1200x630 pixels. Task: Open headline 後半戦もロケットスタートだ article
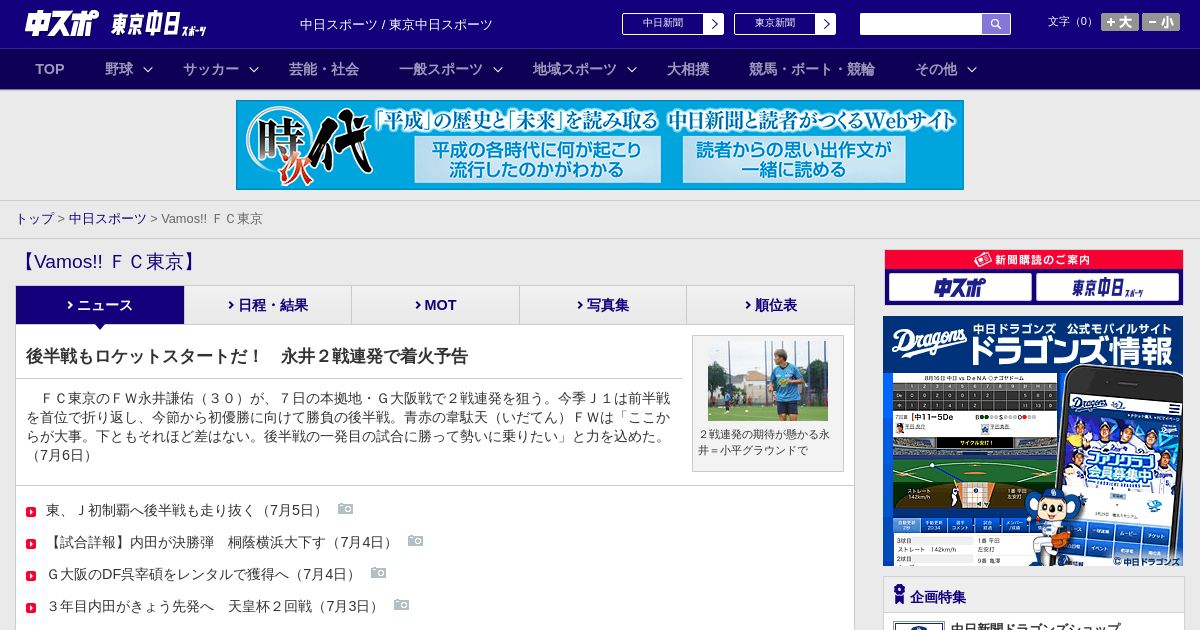[x=247, y=356]
